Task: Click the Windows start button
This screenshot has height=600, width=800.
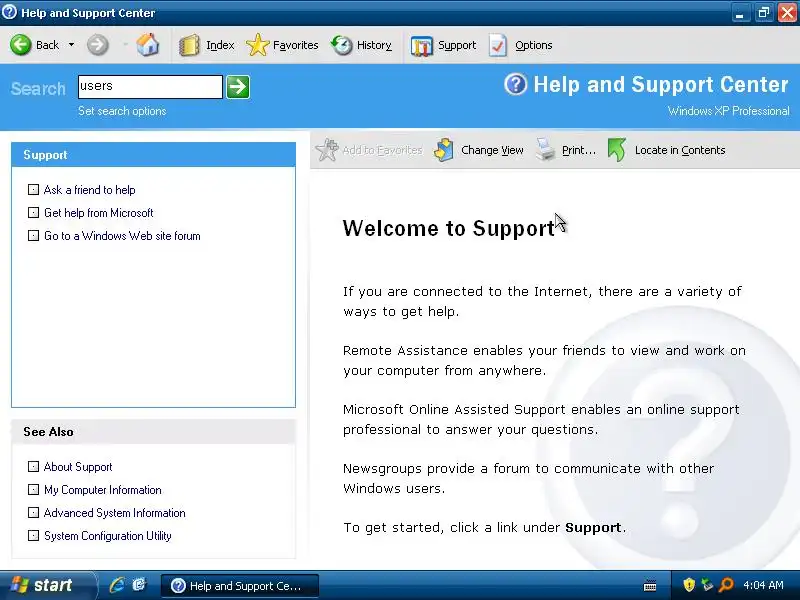Action: 46,585
